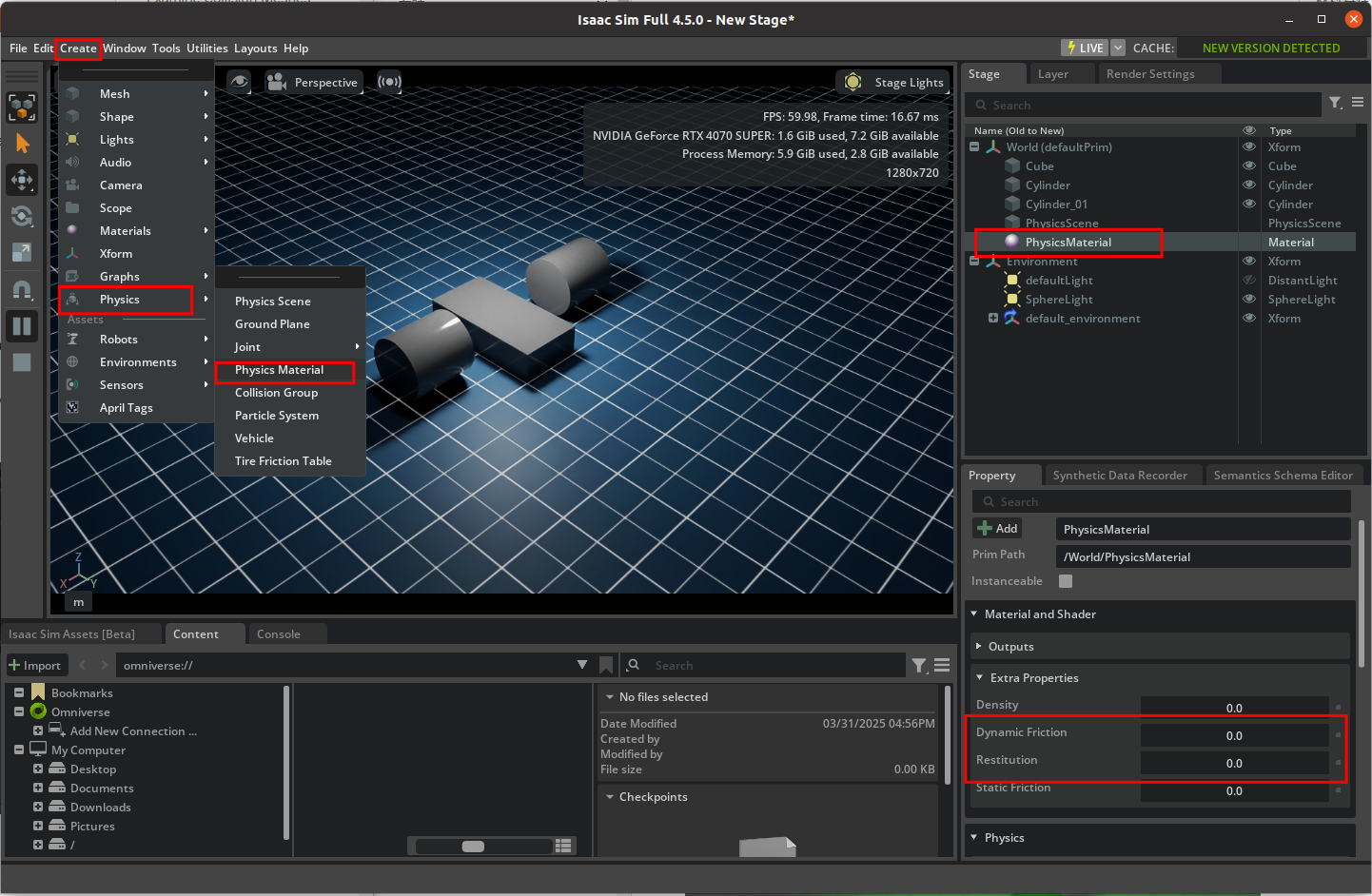Choose the Scale tool in toolbar

point(22,252)
